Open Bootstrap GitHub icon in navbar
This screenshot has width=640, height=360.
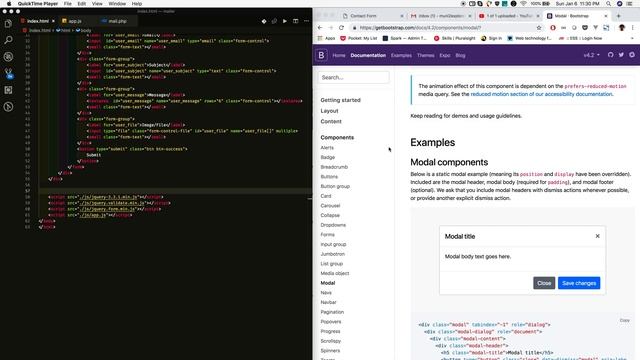(610, 55)
